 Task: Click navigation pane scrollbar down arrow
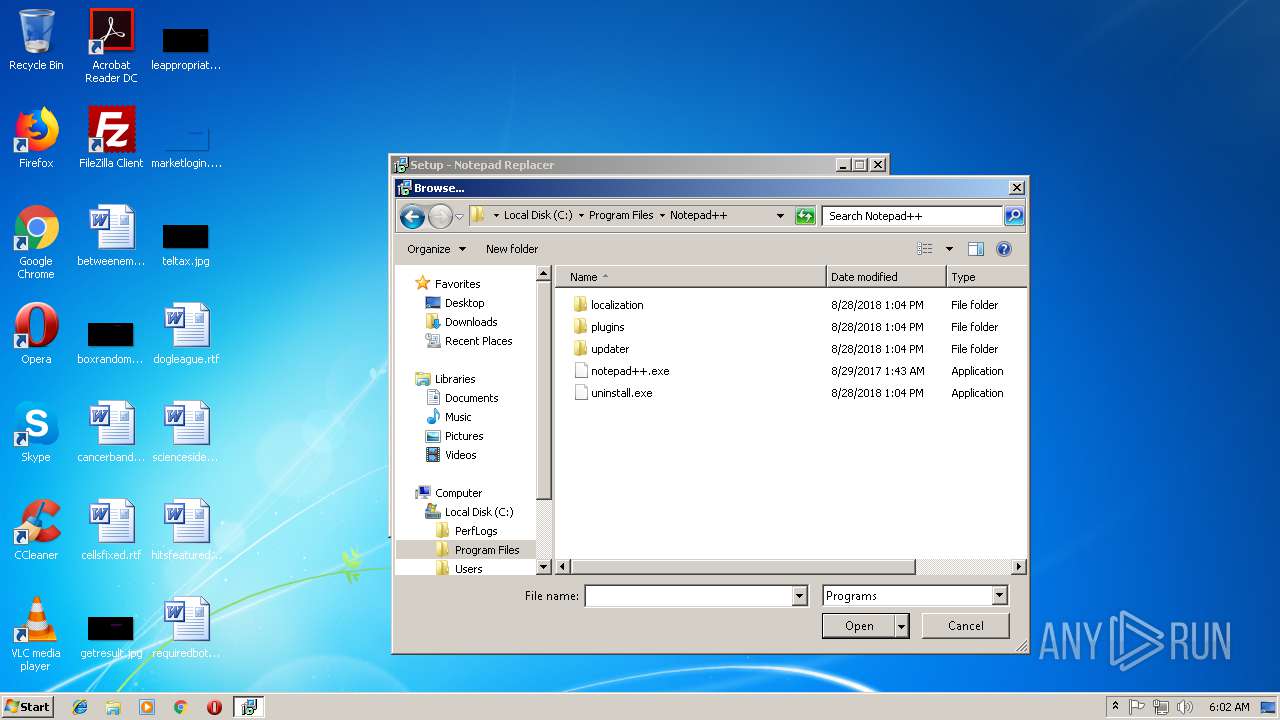(x=544, y=567)
